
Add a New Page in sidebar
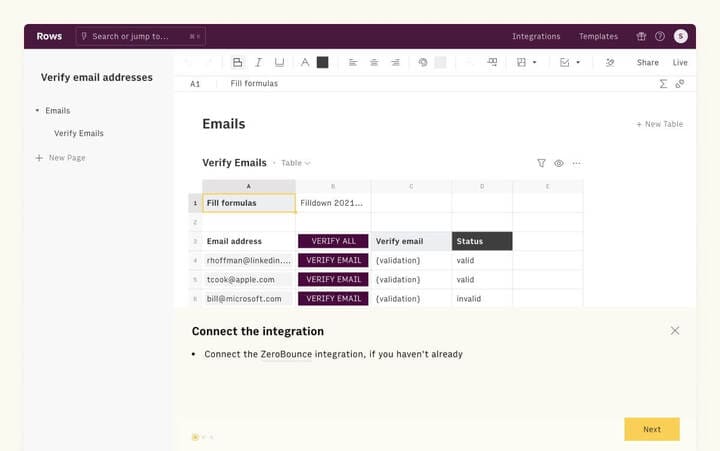tap(61, 158)
